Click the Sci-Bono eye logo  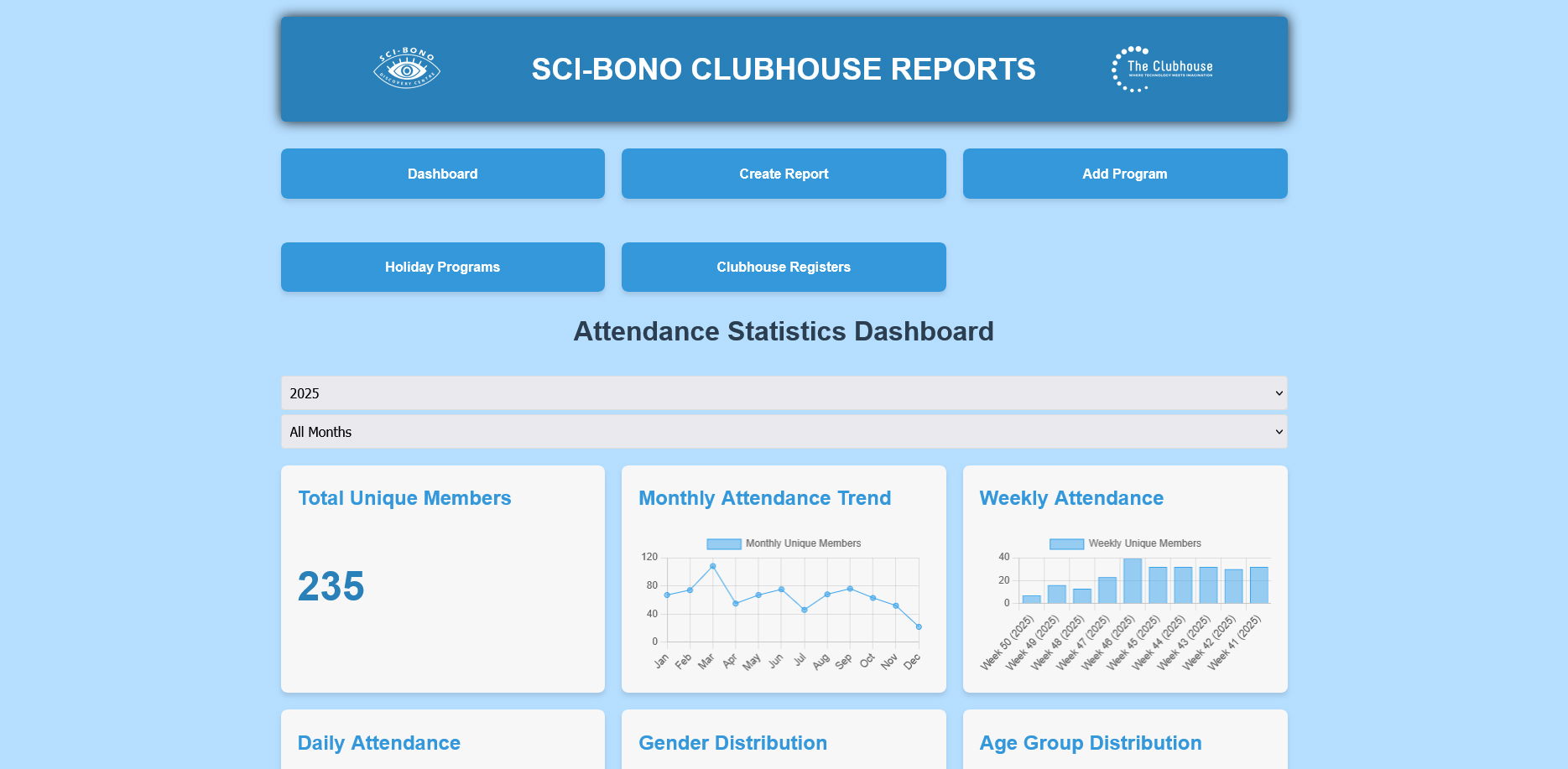[x=406, y=68]
